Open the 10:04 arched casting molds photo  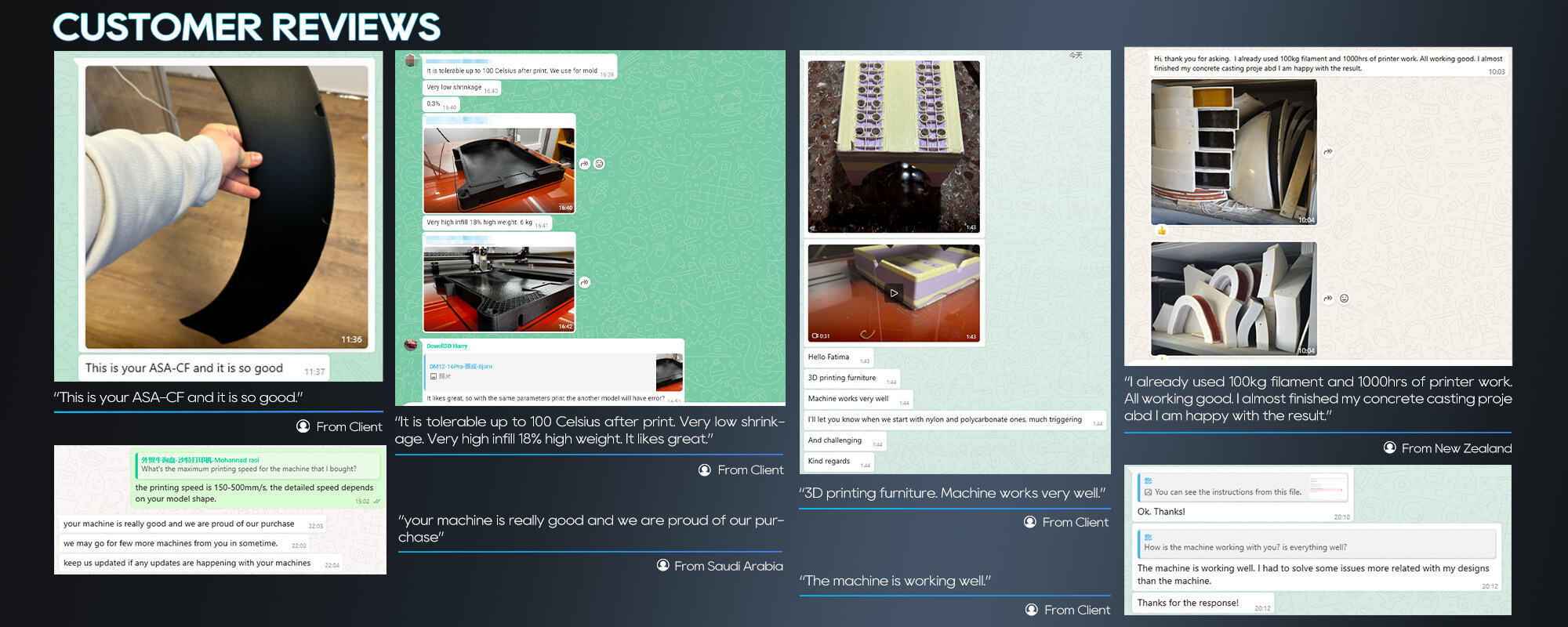[1233, 299]
